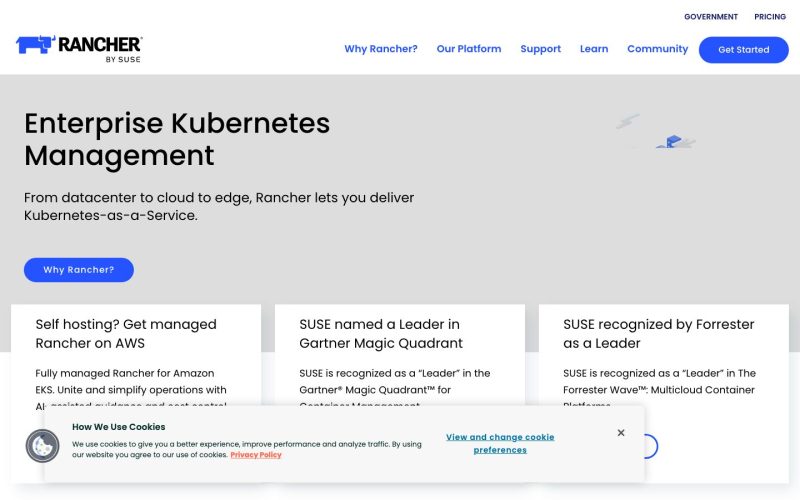The image size is (800, 500).
Task: Open the Our Platform menu
Action: click(x=469, y=49)
